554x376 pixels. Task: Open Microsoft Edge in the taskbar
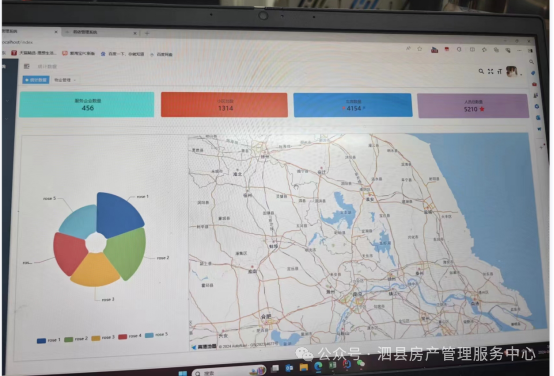pyautogui.click(x=318, y=367)
